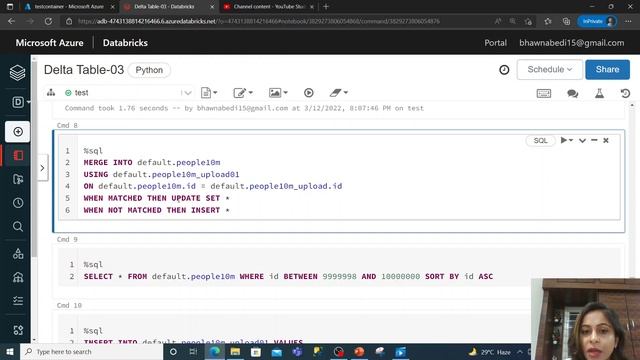Open the Edit menu dropdown in notebook toolbar
The width and height of the screenshot is (640, 360).
(x=243, y=93)
